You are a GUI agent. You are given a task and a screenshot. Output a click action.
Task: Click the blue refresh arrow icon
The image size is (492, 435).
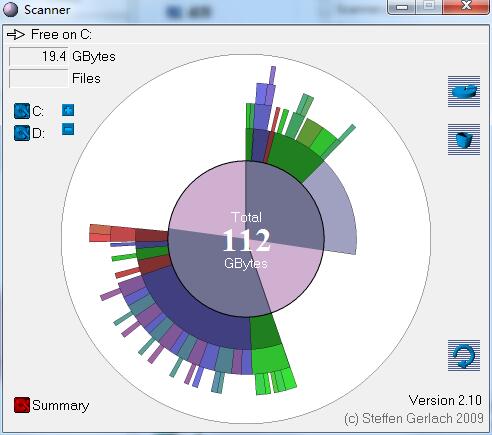tap(464, 355)
